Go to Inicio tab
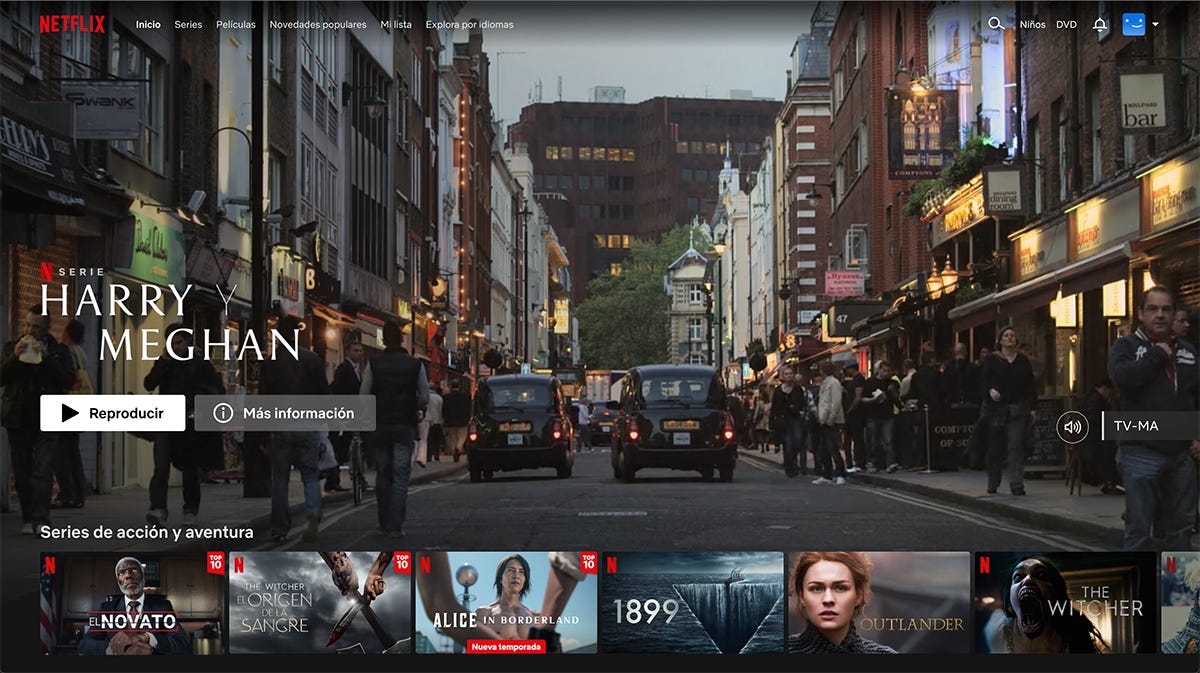 (148, 24)
